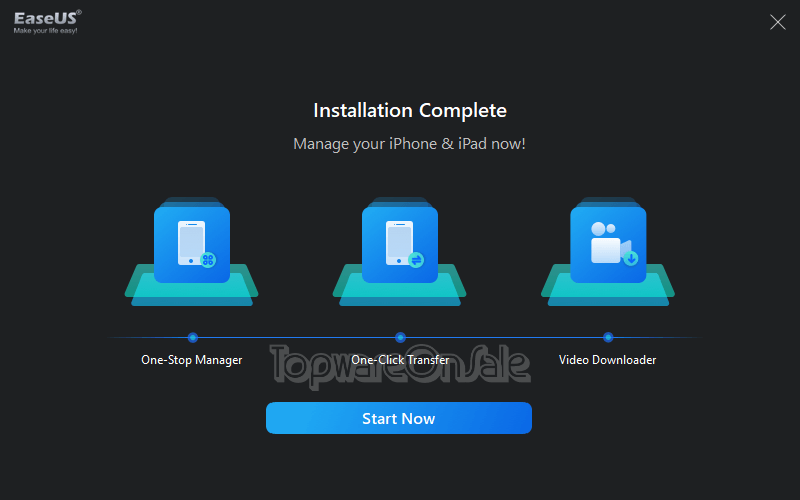Click the "Installation Complete" heading
This screenshot has height=500, width=800.
(410, 111)
